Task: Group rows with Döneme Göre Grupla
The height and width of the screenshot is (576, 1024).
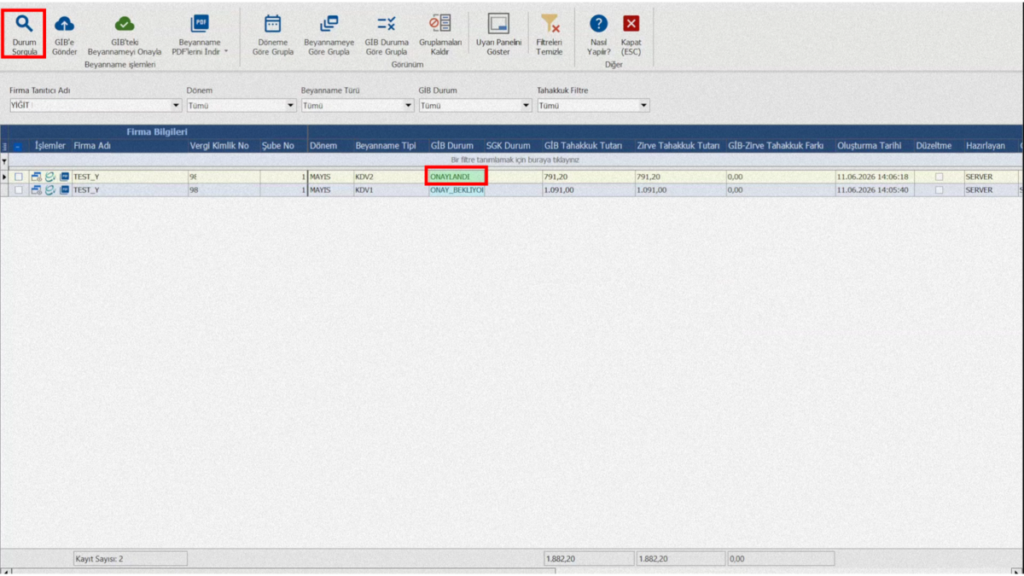Action: (x=273, y=24)
